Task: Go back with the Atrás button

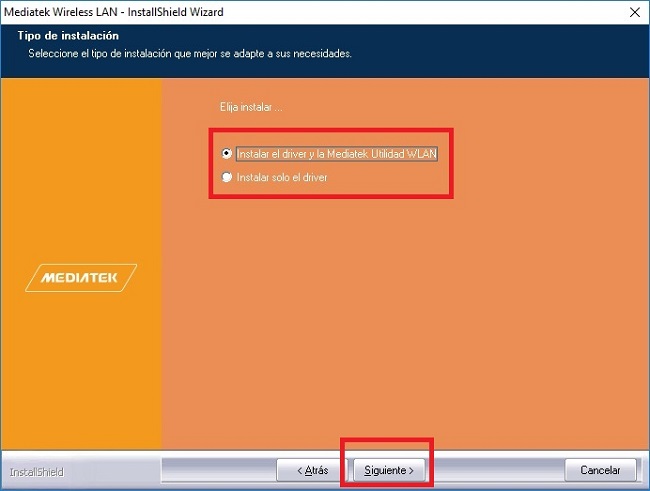Action: click(x=312, y=470)
